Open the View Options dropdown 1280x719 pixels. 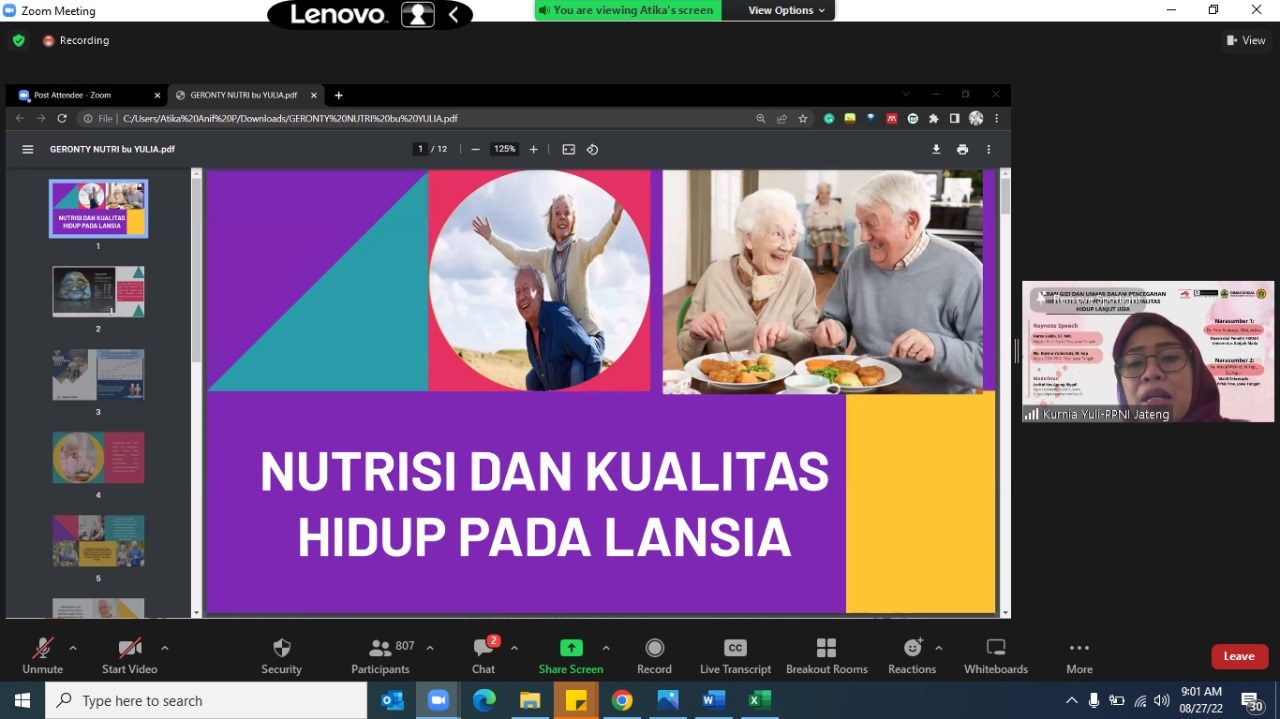pyautogui.click(x=787, y=10)
